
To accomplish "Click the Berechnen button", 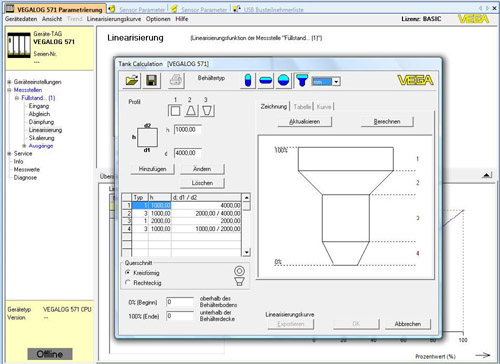I will tap(387, 122).
